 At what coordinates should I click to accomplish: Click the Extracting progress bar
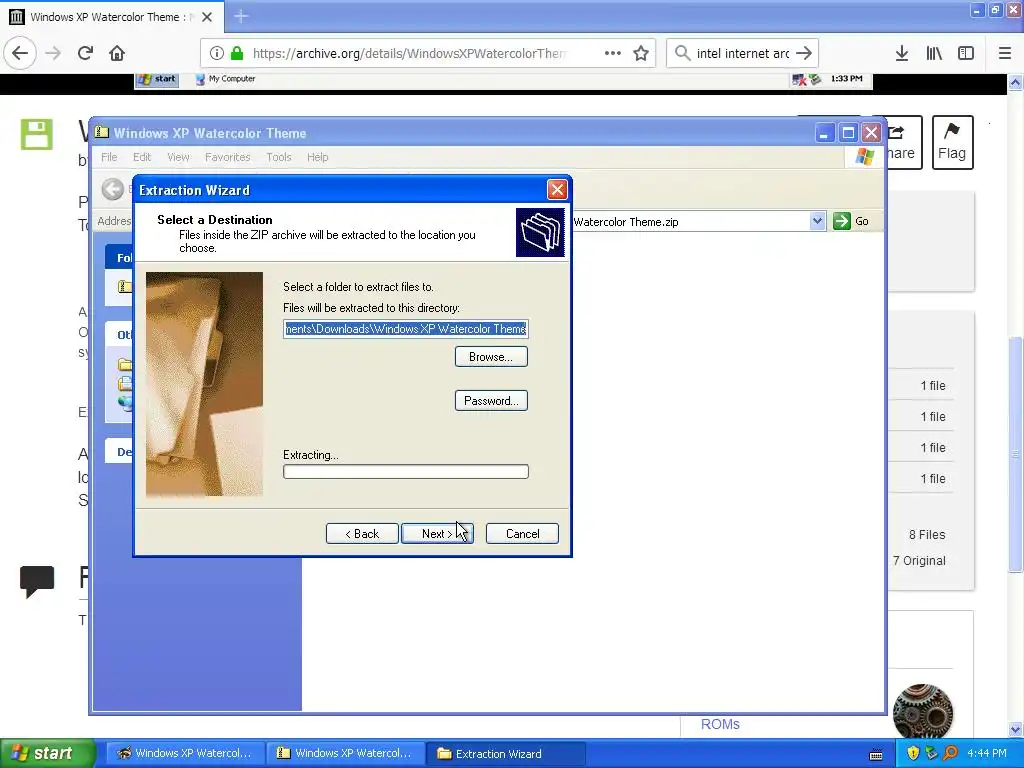click(x=406, y=472)
